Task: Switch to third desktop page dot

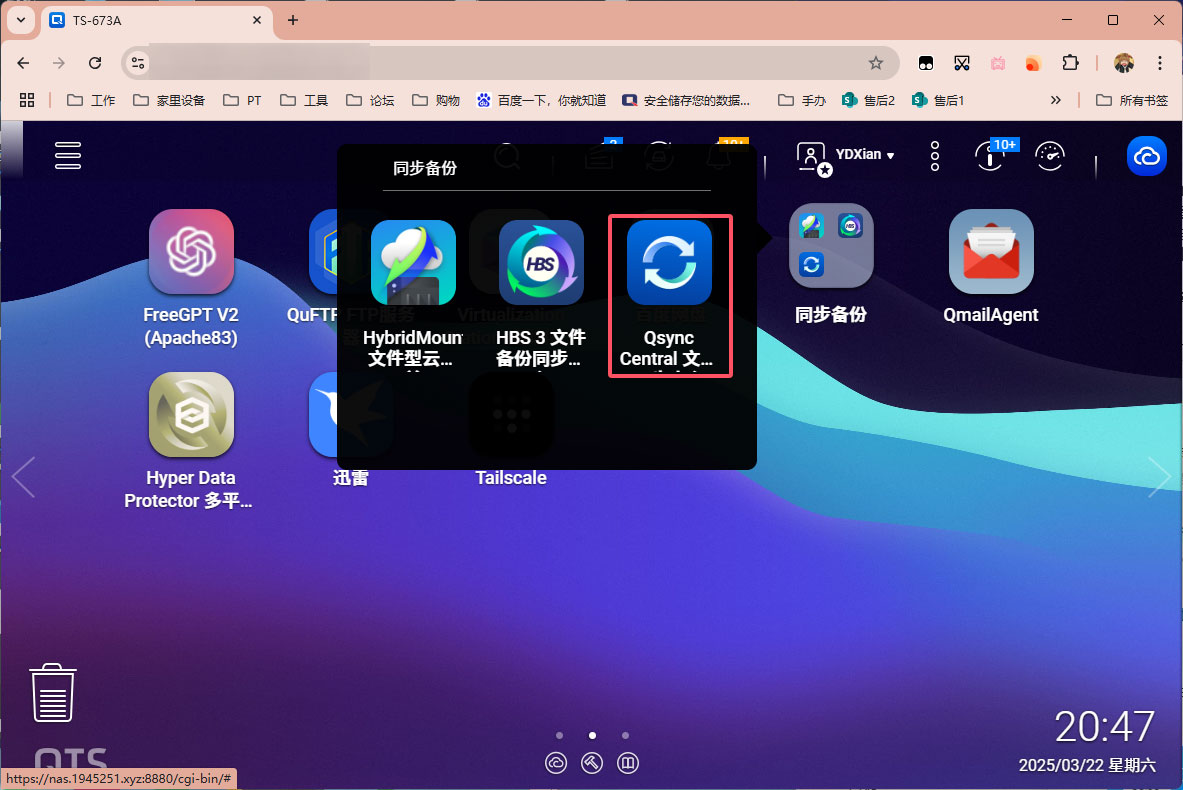Action: pos(625,735)
